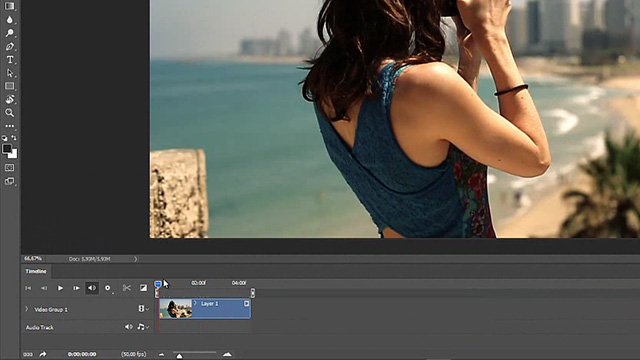This screenshot has height=360, width=640.
Task: Open the Edit Toolbar three-dots menu
Action: coord(9,126)
